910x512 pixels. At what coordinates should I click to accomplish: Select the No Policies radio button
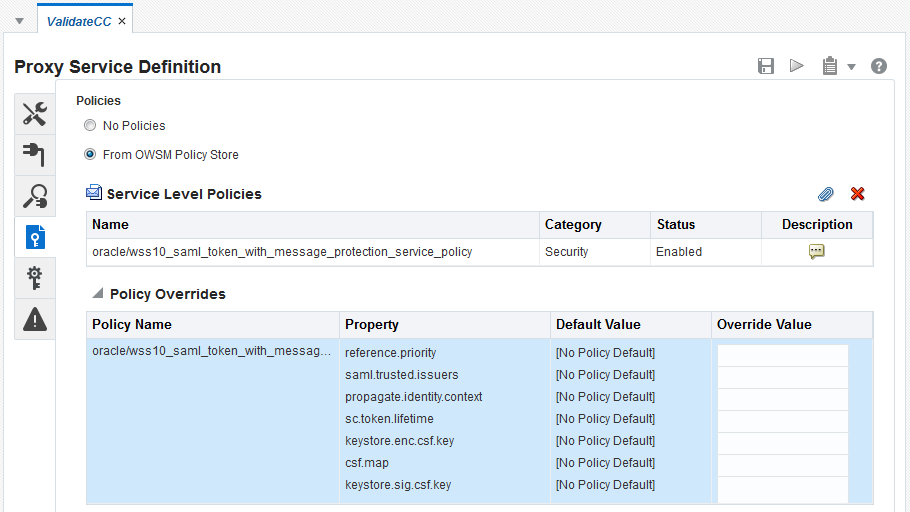90,125
